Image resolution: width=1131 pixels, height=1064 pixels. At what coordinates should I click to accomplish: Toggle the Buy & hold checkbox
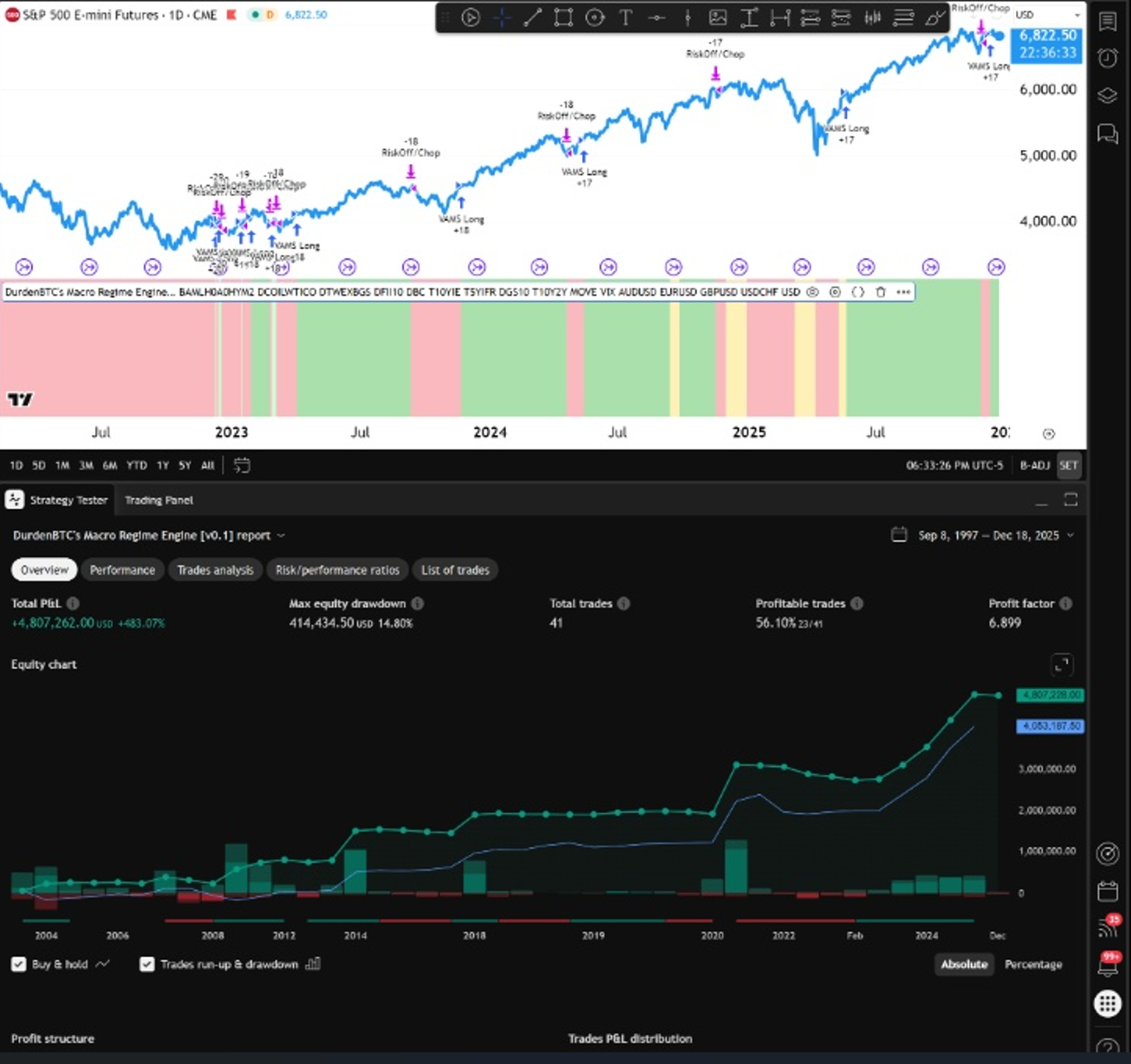point(19,965)
